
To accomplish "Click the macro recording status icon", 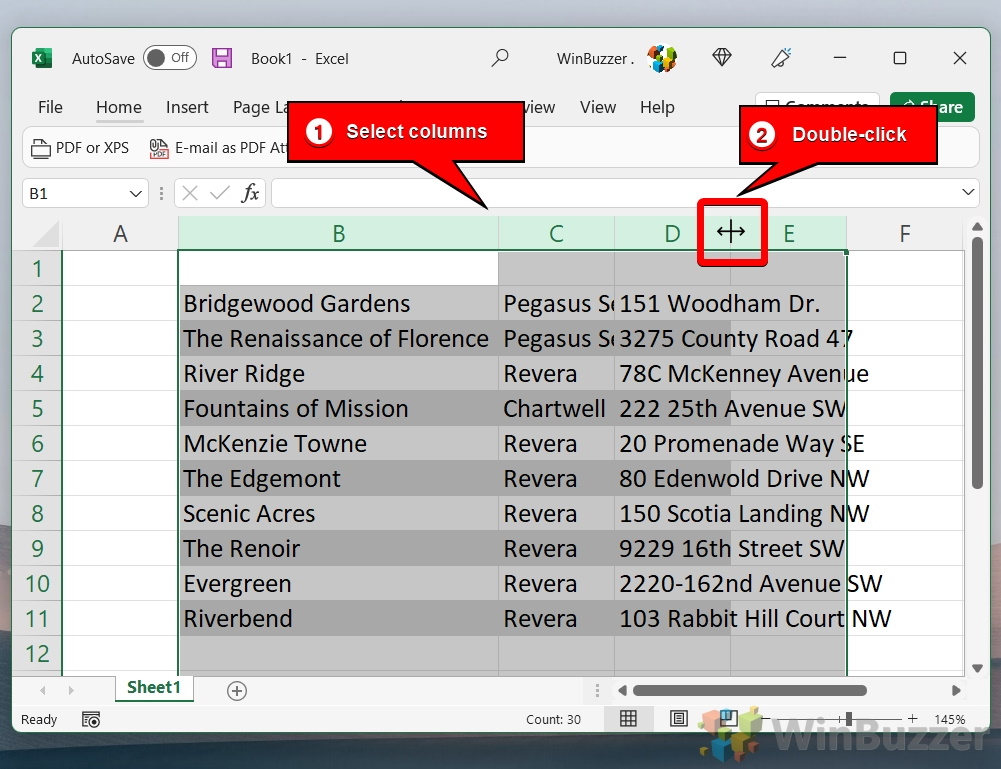I will [91, 719].
